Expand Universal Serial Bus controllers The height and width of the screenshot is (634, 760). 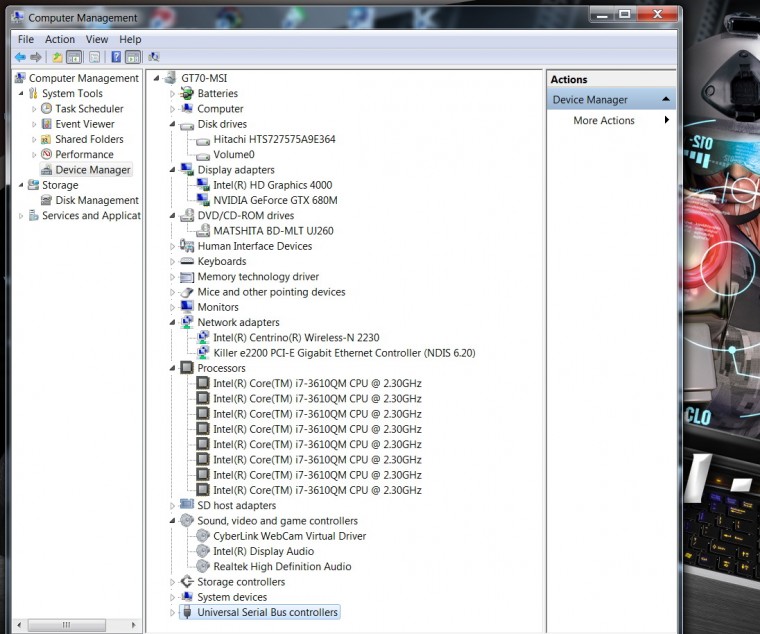(x=172, y=613)
